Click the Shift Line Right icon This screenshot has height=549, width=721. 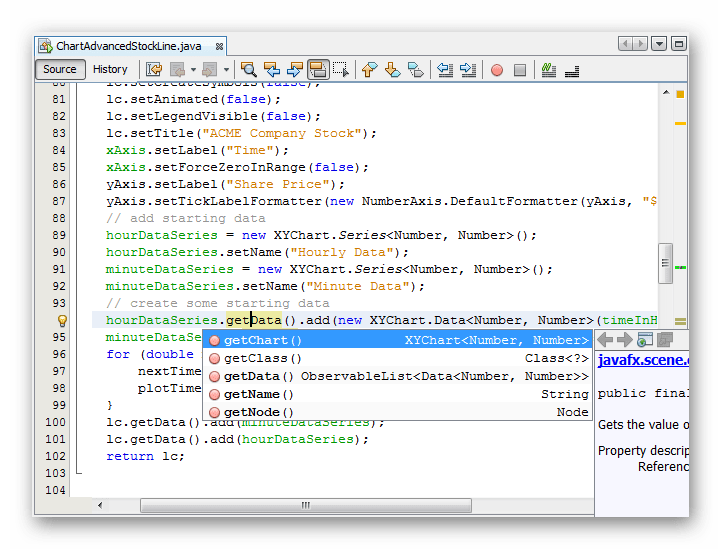click(x=468, y=70)
